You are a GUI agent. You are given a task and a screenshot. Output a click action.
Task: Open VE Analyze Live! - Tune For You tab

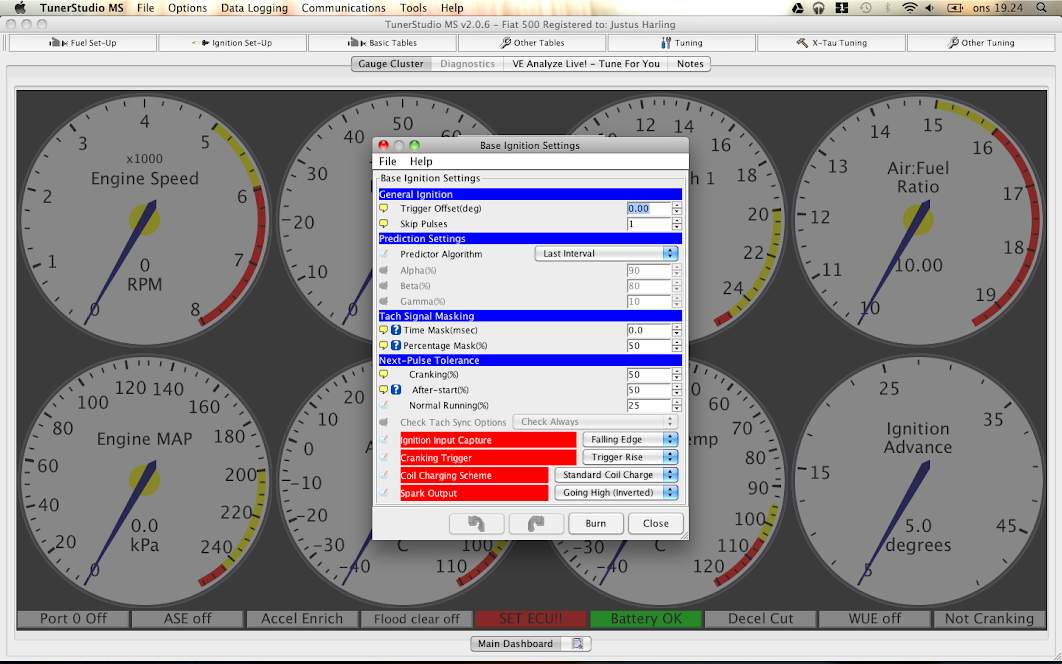click(x=586, y=64)
